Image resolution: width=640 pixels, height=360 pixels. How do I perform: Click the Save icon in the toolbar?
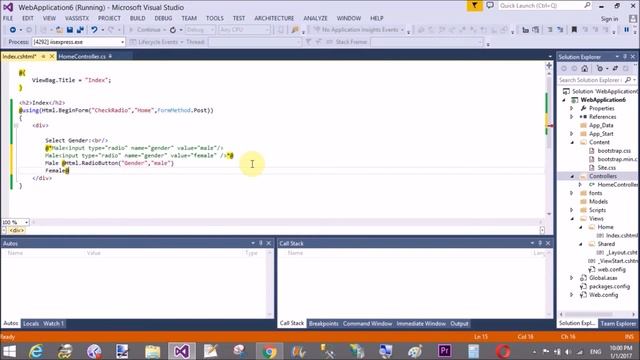tap(70, 30)
